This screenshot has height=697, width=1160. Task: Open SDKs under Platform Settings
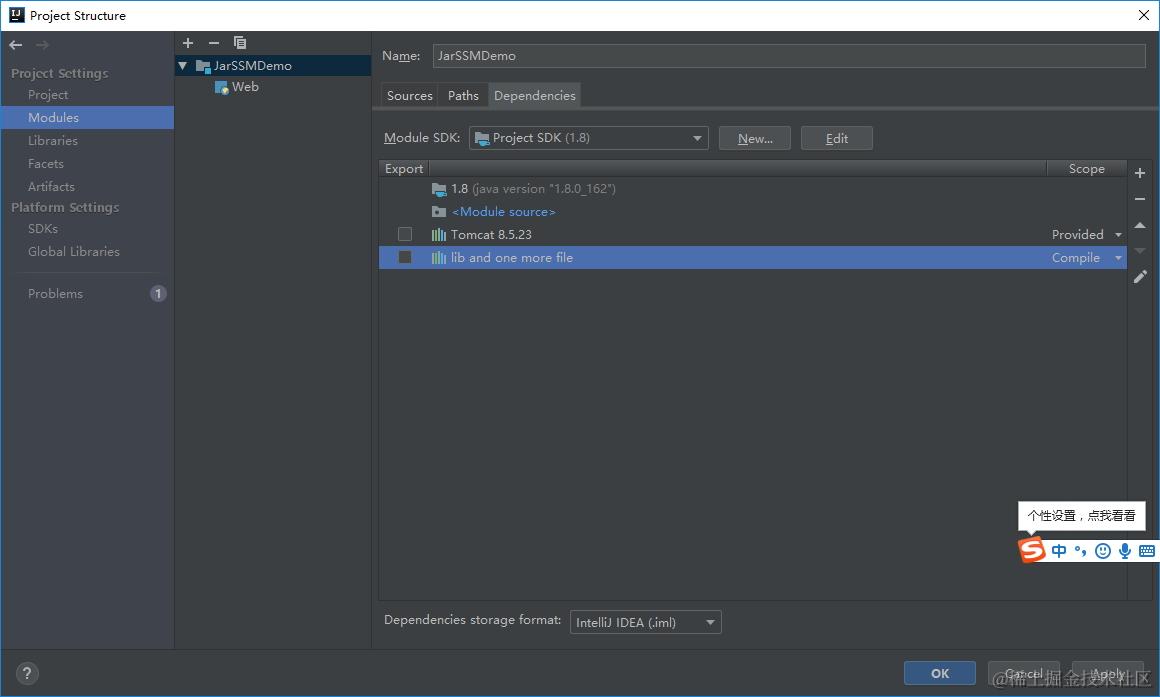(43, 229)
